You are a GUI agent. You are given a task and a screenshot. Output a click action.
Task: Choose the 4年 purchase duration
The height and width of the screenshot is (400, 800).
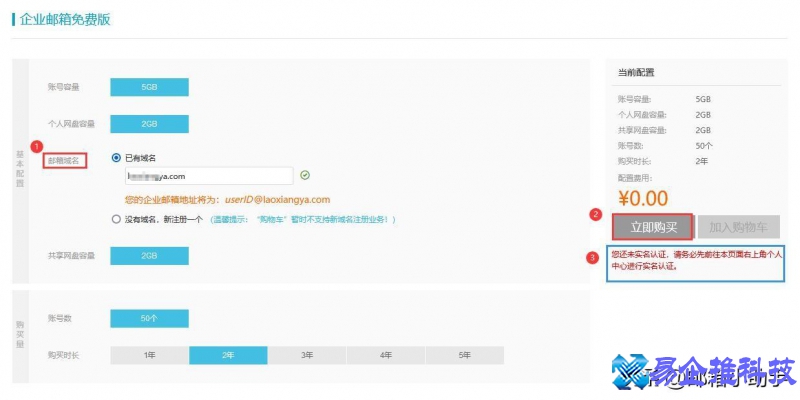(386, 355)
